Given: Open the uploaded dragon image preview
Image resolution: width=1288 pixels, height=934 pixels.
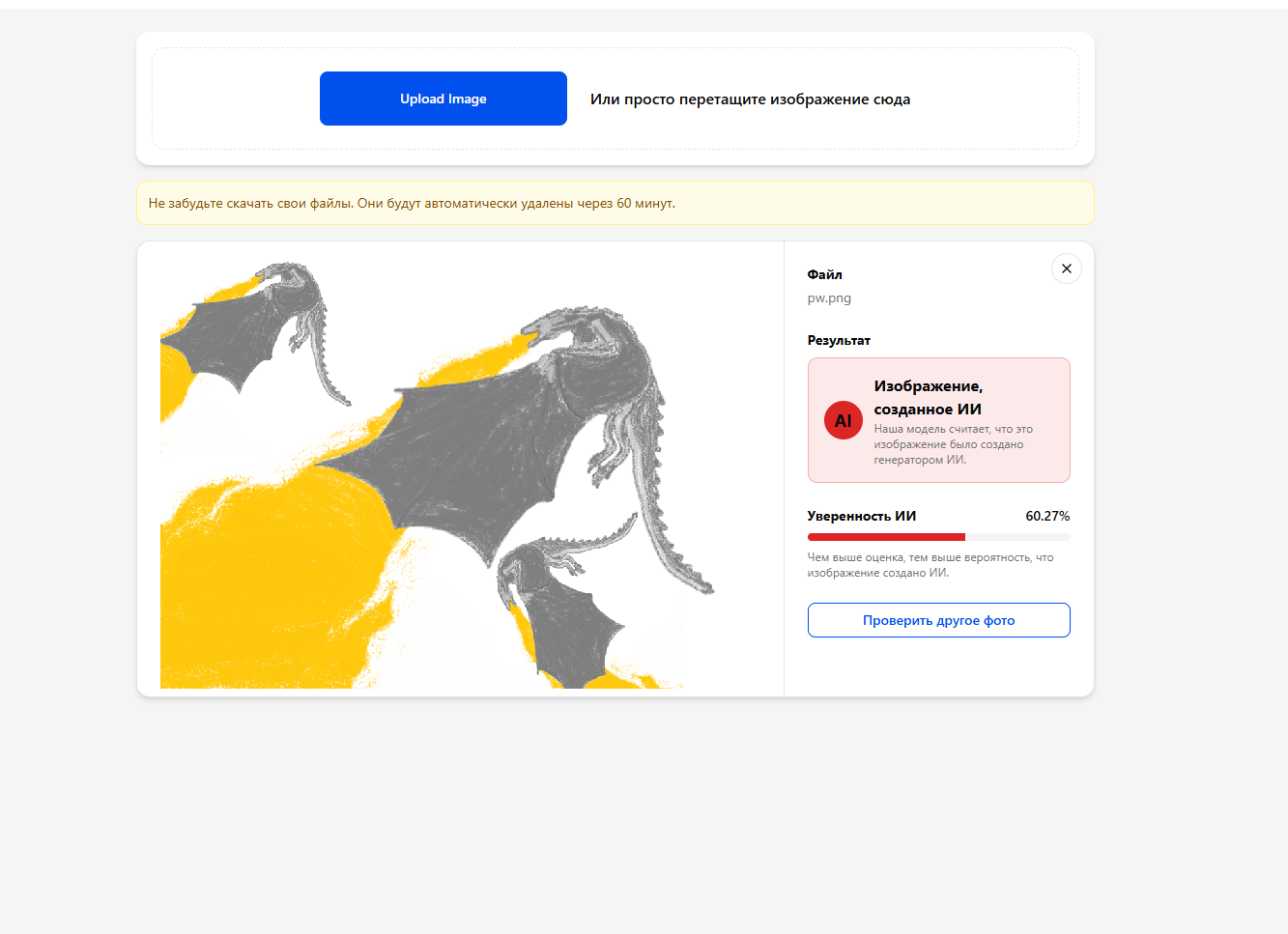Looking at the screenshot, I should coord(438,473).
